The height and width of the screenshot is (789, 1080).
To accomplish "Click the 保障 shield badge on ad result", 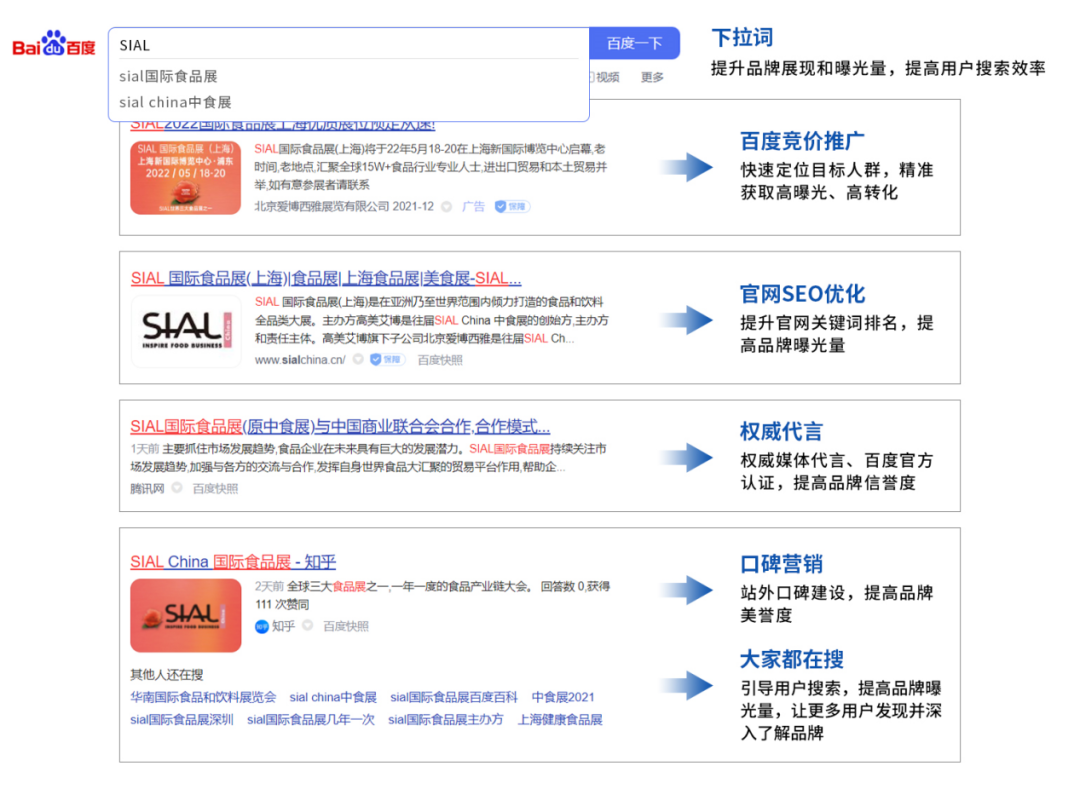I will pyautogui.click(x=512, y=206).
